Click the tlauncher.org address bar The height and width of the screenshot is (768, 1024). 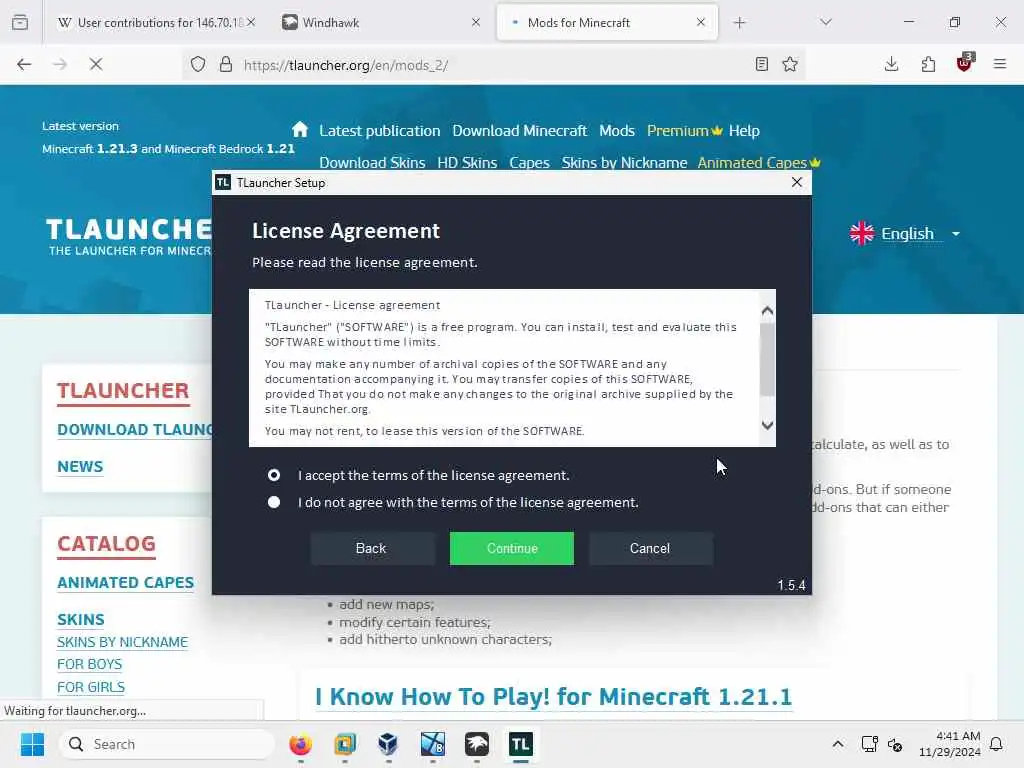(x=493, y=65)
